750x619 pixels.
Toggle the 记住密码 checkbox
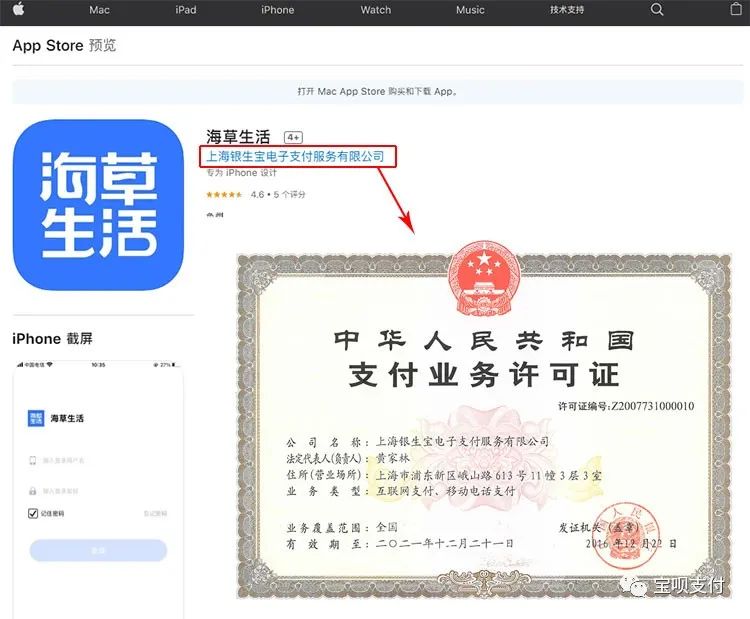tap(33, 513)
